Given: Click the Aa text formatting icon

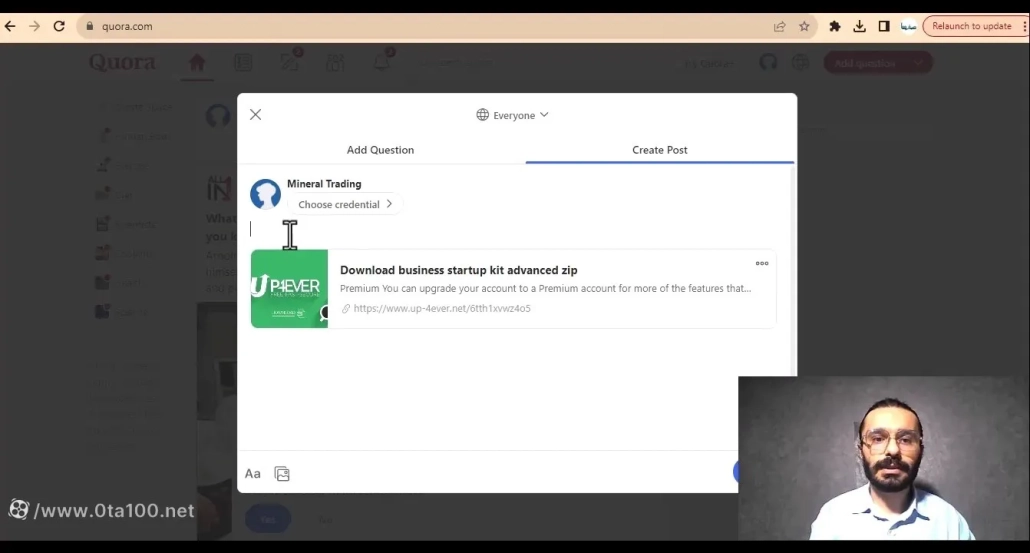Looking at the screenshot, I should 253,474.
